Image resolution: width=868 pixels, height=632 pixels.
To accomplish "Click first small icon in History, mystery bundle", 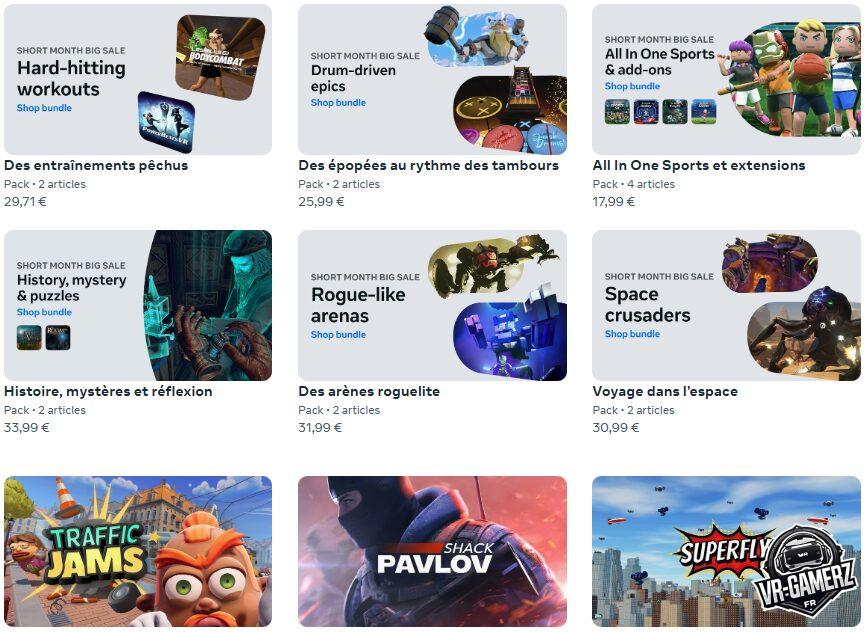I will point(29,338).
